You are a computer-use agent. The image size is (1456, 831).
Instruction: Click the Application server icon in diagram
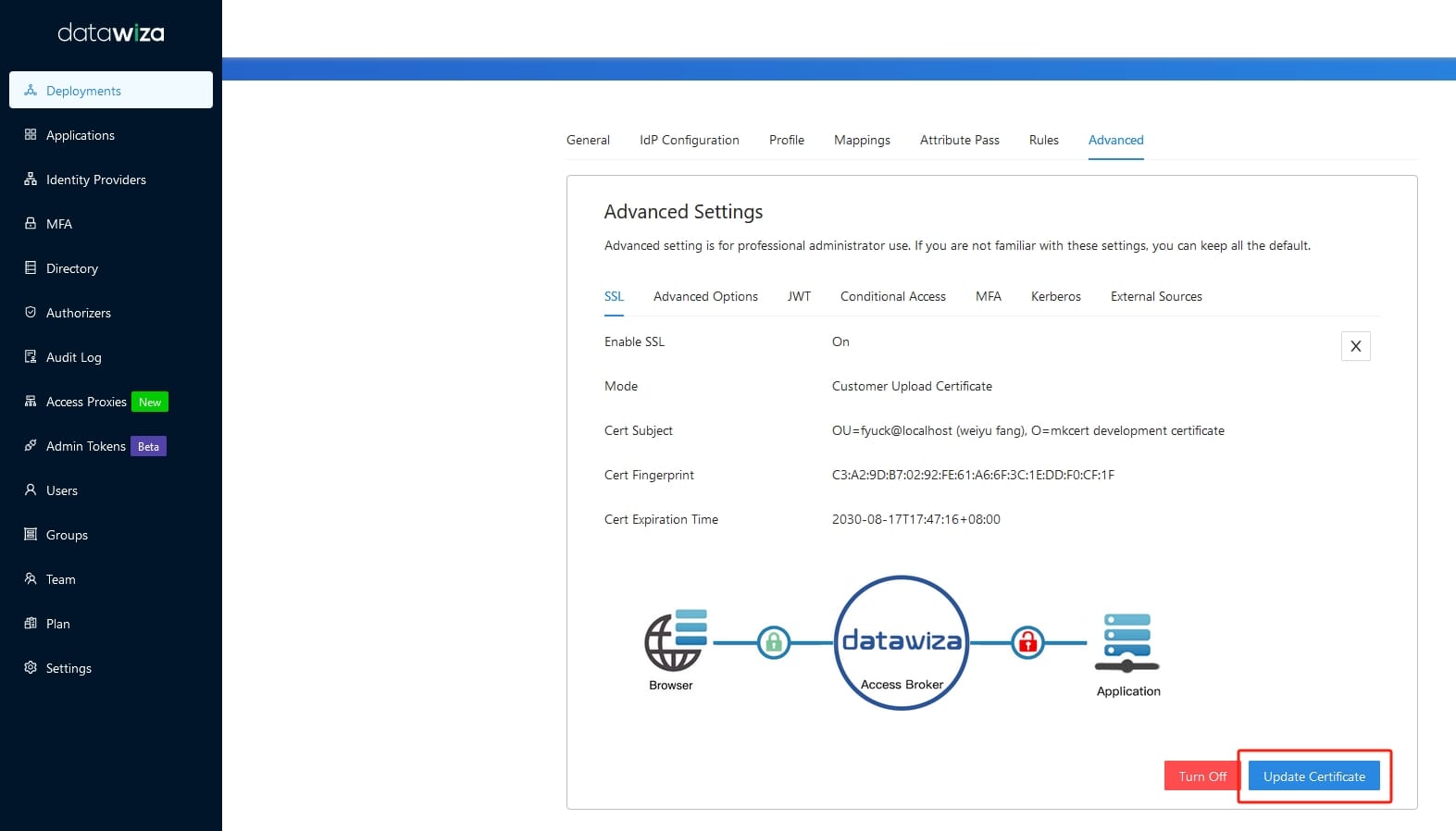coord(1127,642)
